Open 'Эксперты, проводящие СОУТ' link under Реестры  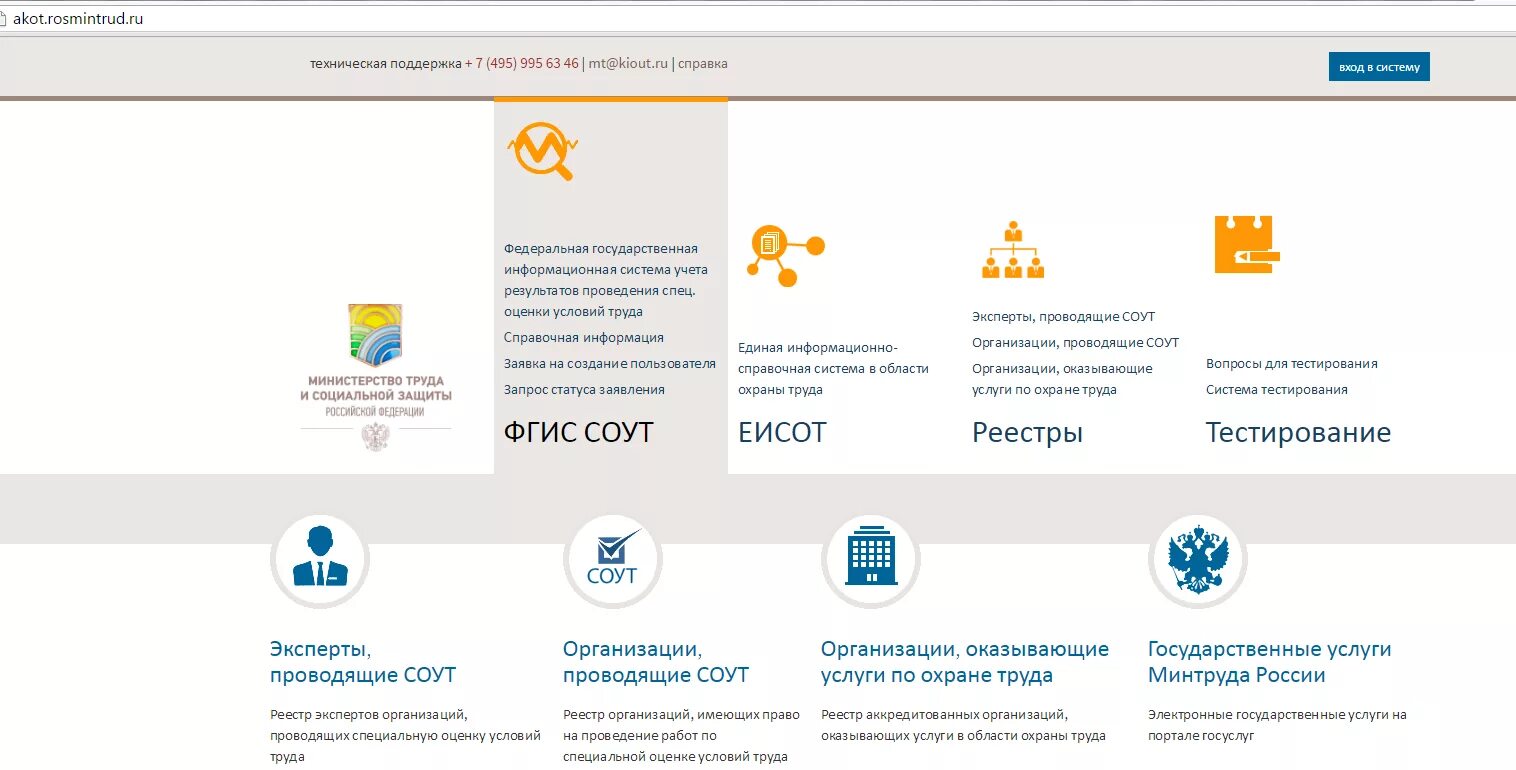pos(1063,317)
